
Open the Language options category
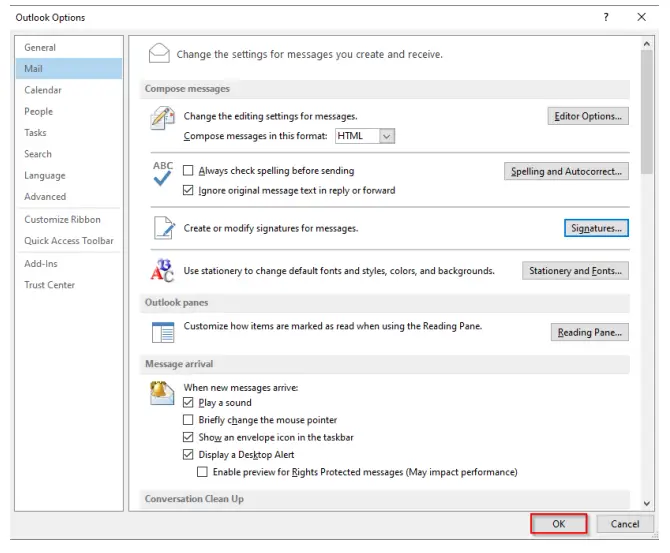[x=69, y=175]
